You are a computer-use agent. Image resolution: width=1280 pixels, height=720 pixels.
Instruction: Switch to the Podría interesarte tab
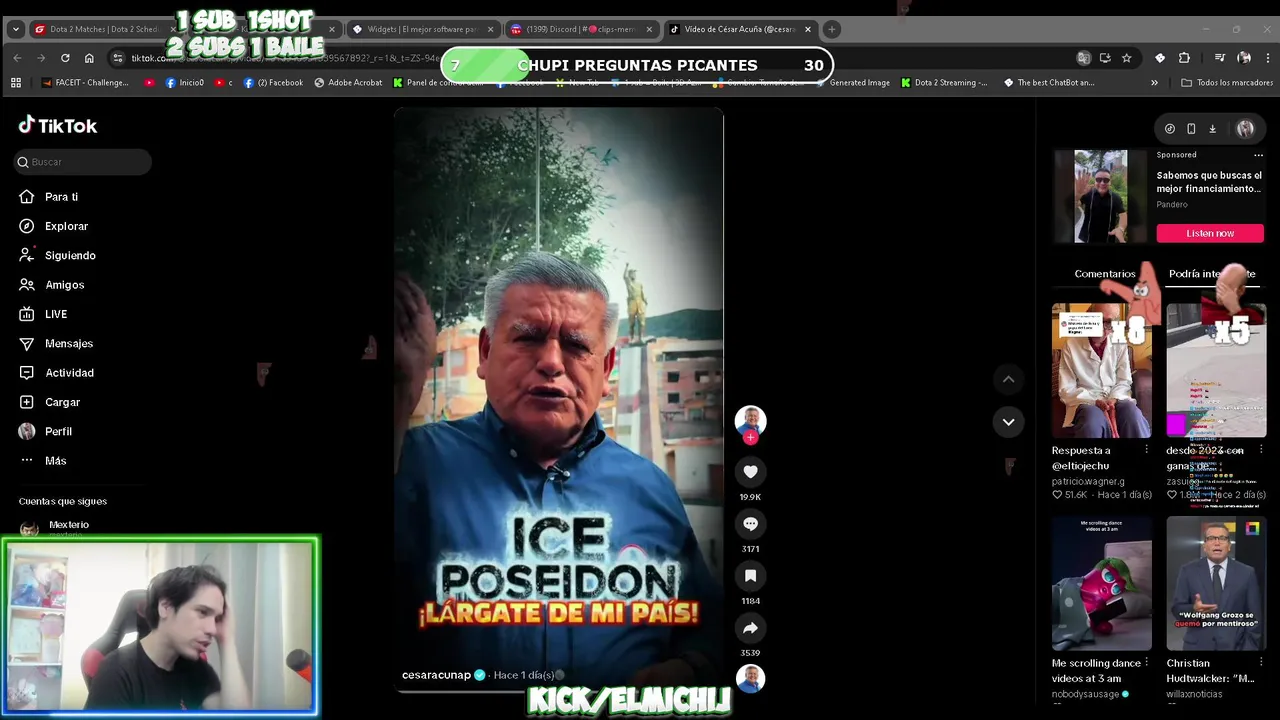pyautogui.click(x=1212, y=274)
